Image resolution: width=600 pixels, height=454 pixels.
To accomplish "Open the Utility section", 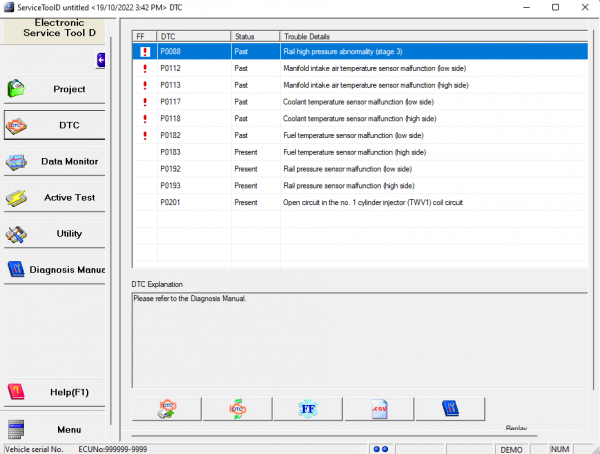I will pos(54,233).
